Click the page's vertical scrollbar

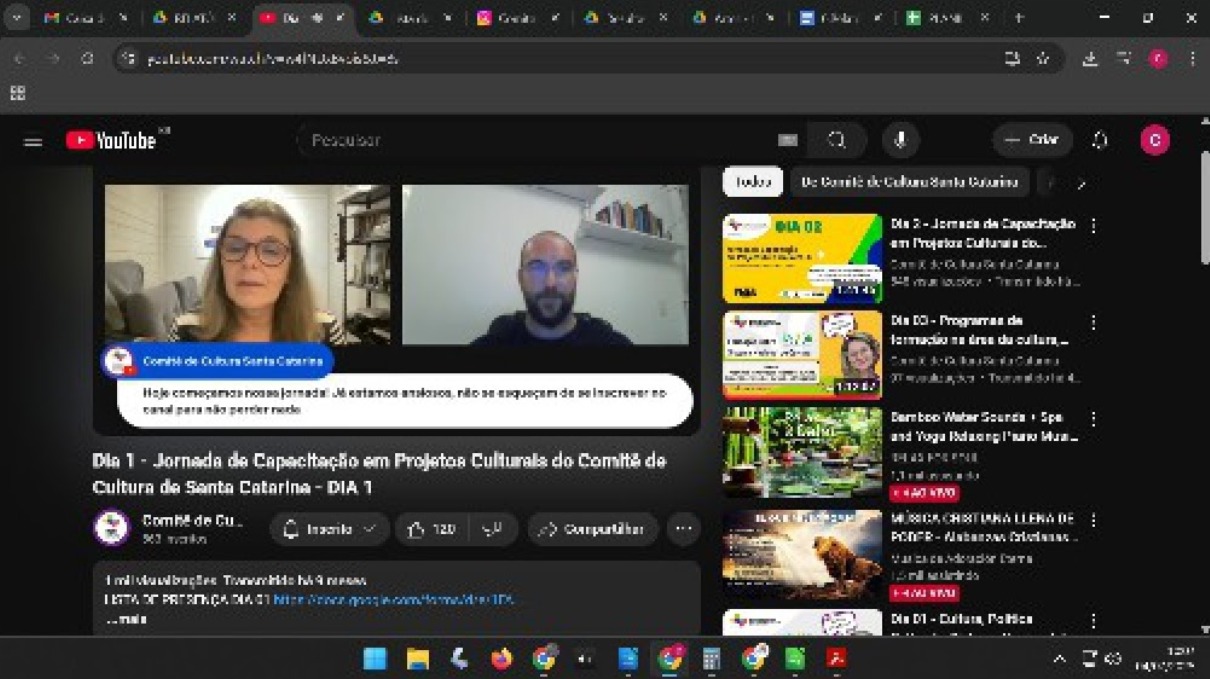(1204, 210)
